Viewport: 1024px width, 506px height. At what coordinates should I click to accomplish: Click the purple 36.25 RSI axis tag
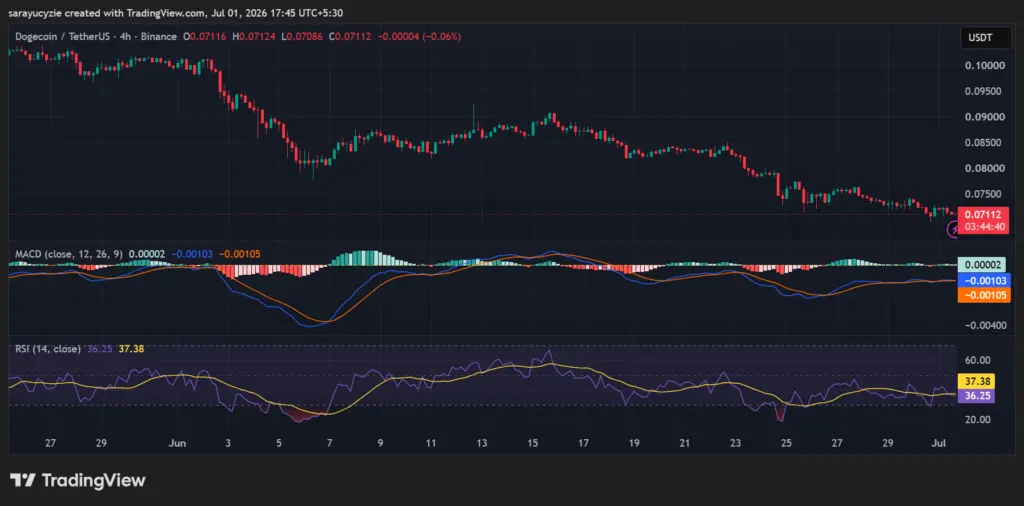click(976, 396)
